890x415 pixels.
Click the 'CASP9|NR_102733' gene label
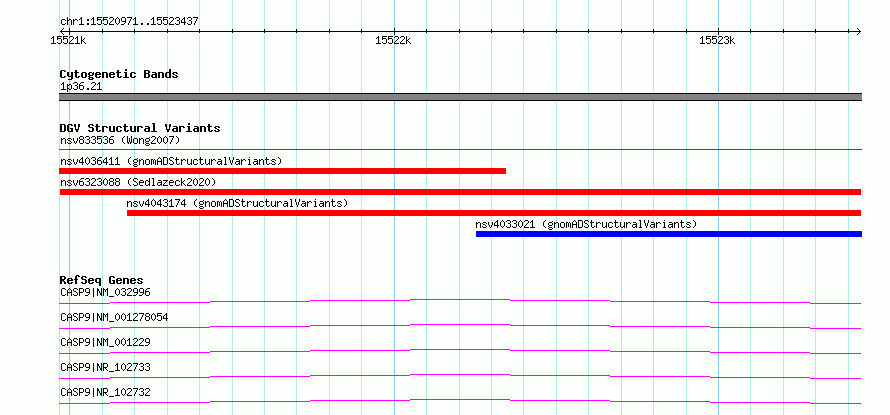[x=105, y=367]
